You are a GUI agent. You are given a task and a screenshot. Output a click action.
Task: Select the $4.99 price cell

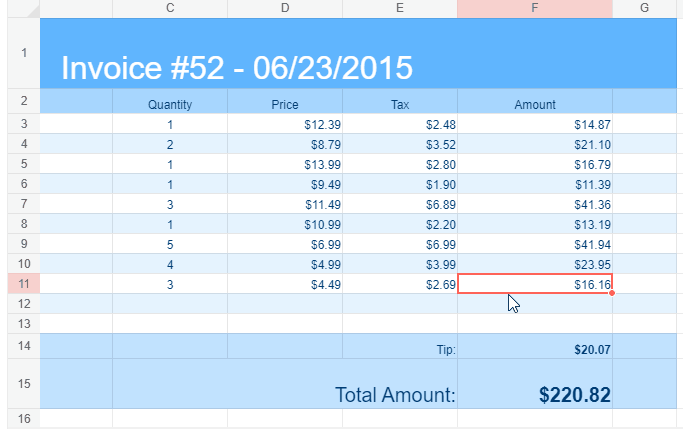pos(285,264)
